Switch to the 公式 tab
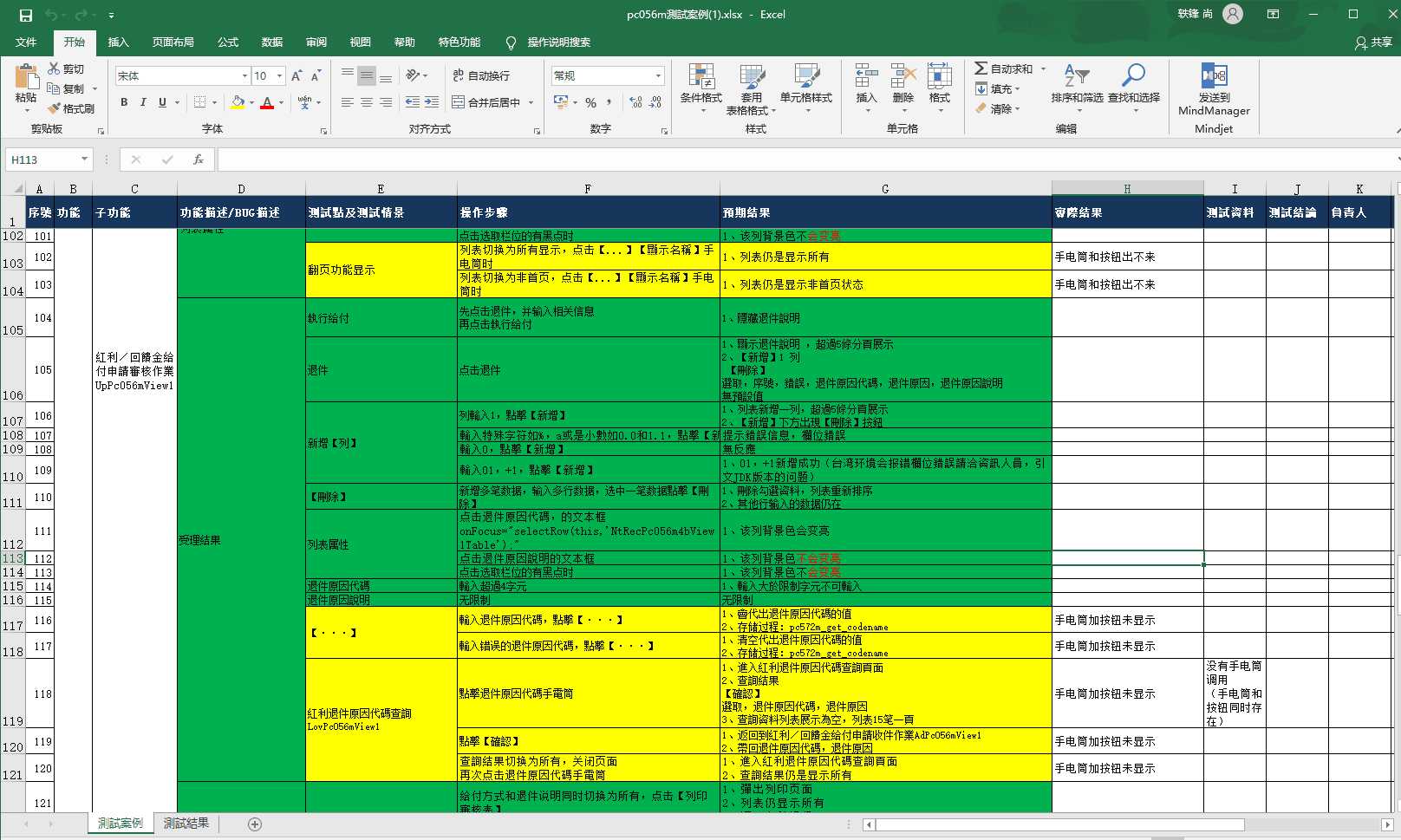 click(228, 42)
